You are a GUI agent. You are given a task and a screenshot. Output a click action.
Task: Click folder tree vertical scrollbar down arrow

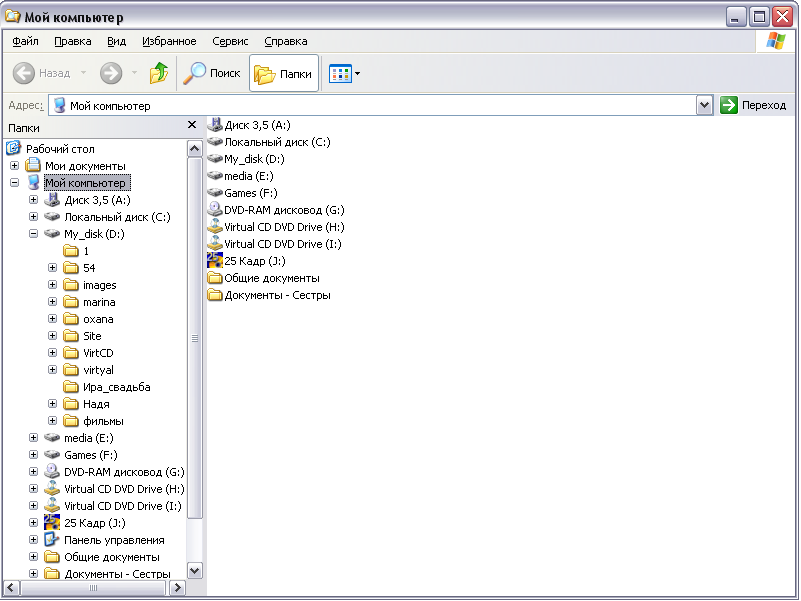click(x=195, y=571)
